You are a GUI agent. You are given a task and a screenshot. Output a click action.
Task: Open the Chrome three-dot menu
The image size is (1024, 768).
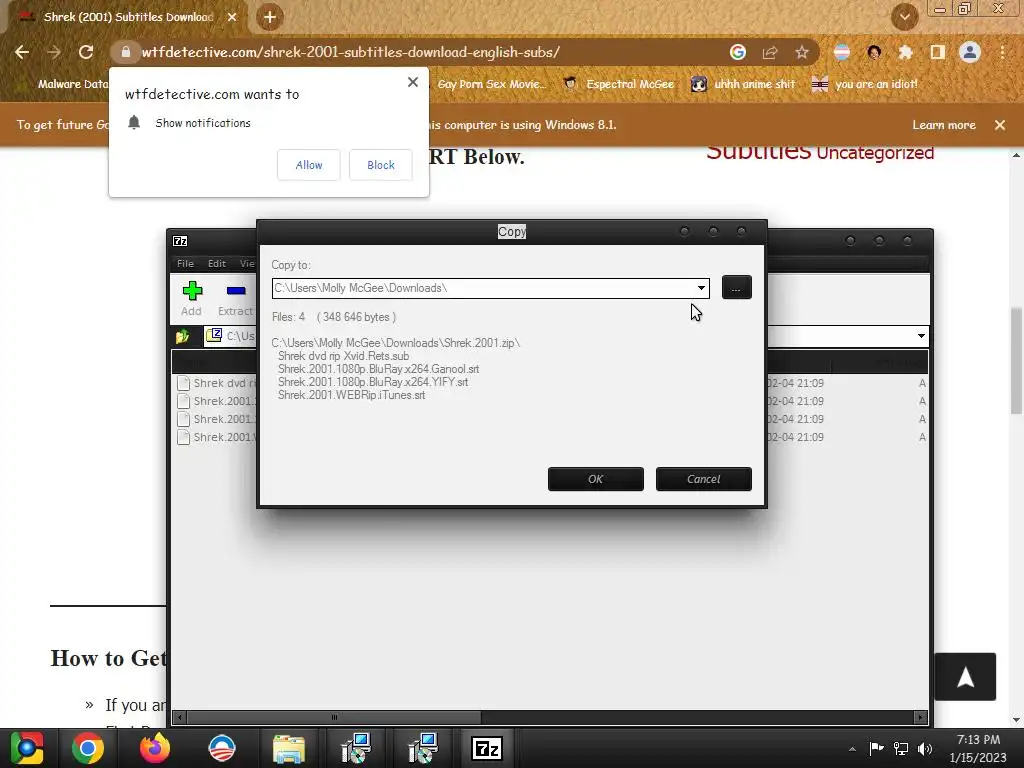[1002, 52]
